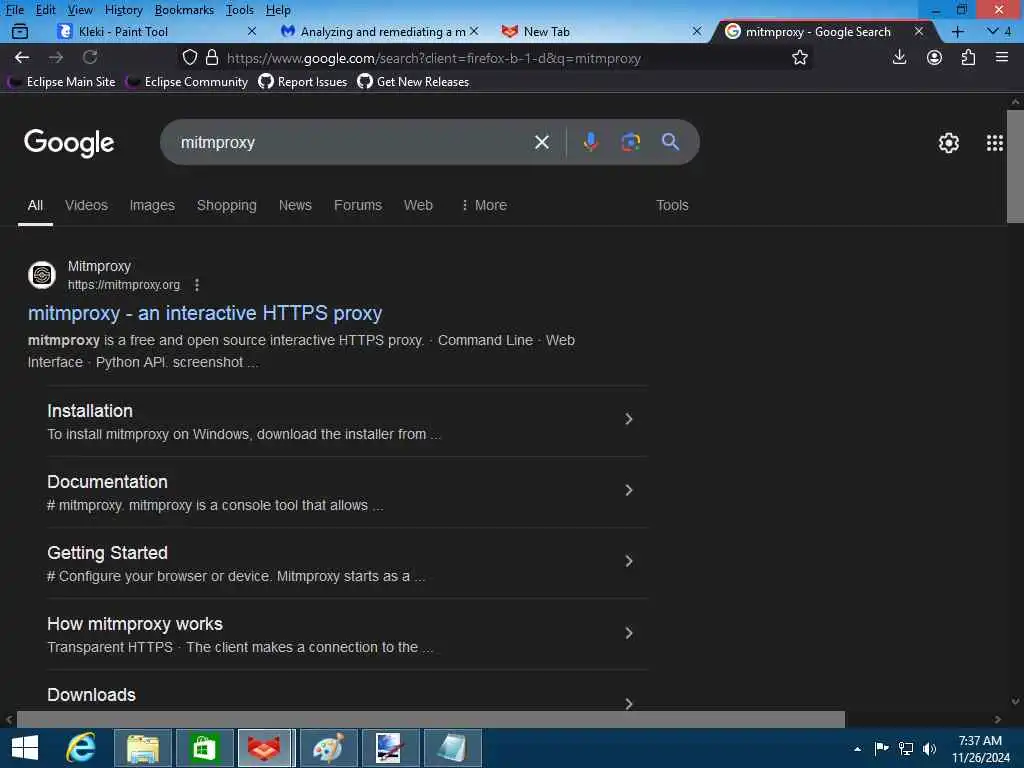Viewport: 1024px width, 768px height.
Task: Select the Forums search tab
Action: [x=358, y=205]
